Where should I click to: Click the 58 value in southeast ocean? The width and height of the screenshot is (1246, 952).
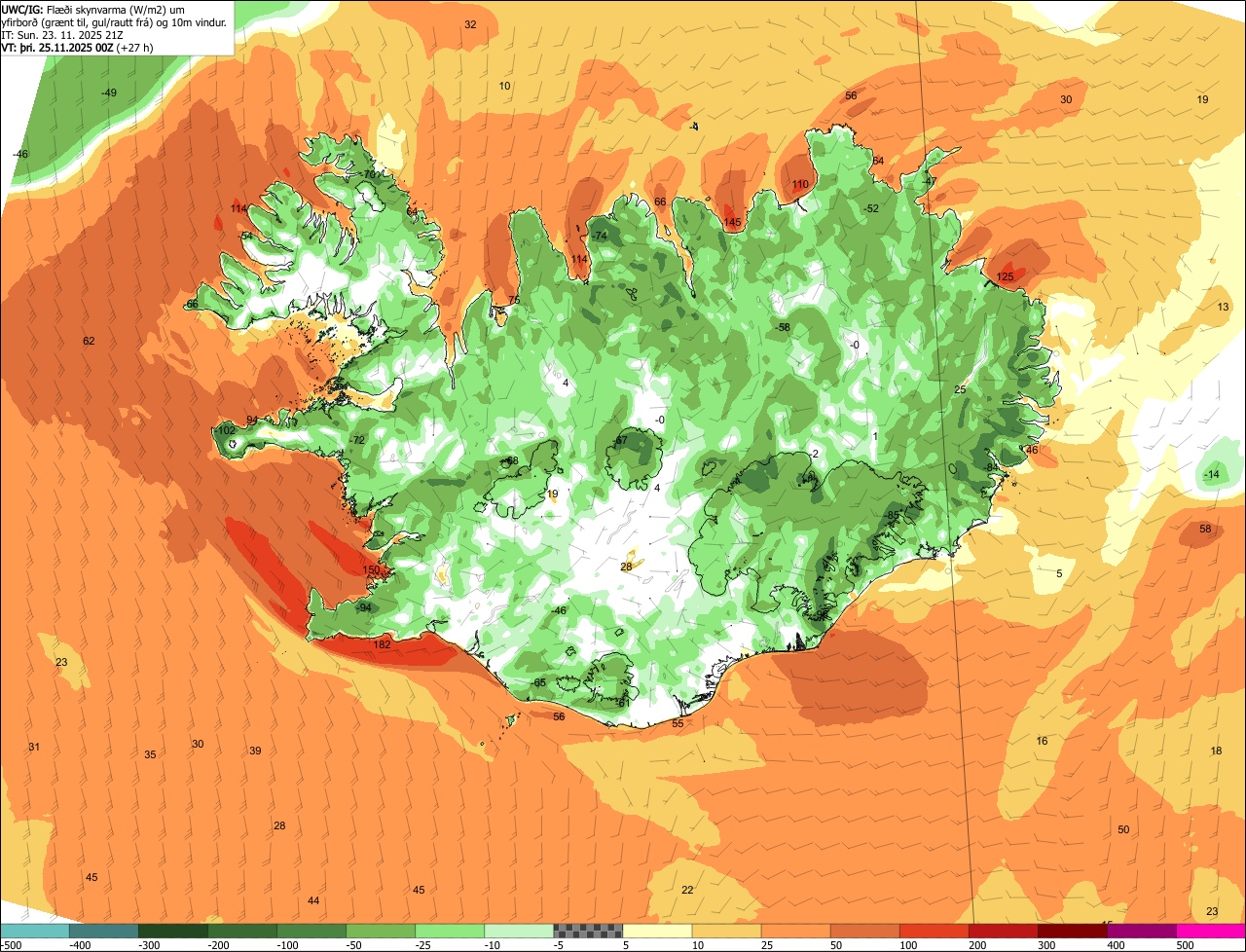click(x=1205, y=530)
